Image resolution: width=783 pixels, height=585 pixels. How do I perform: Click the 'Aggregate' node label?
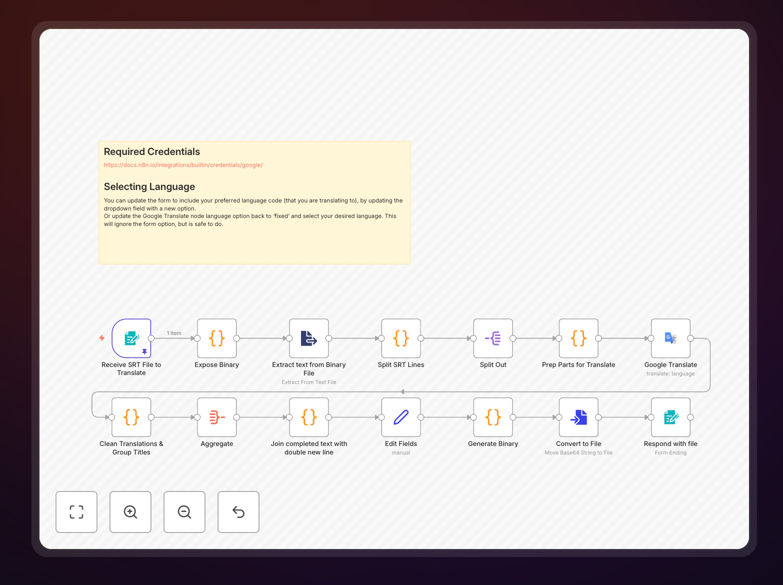coord(217,444)
